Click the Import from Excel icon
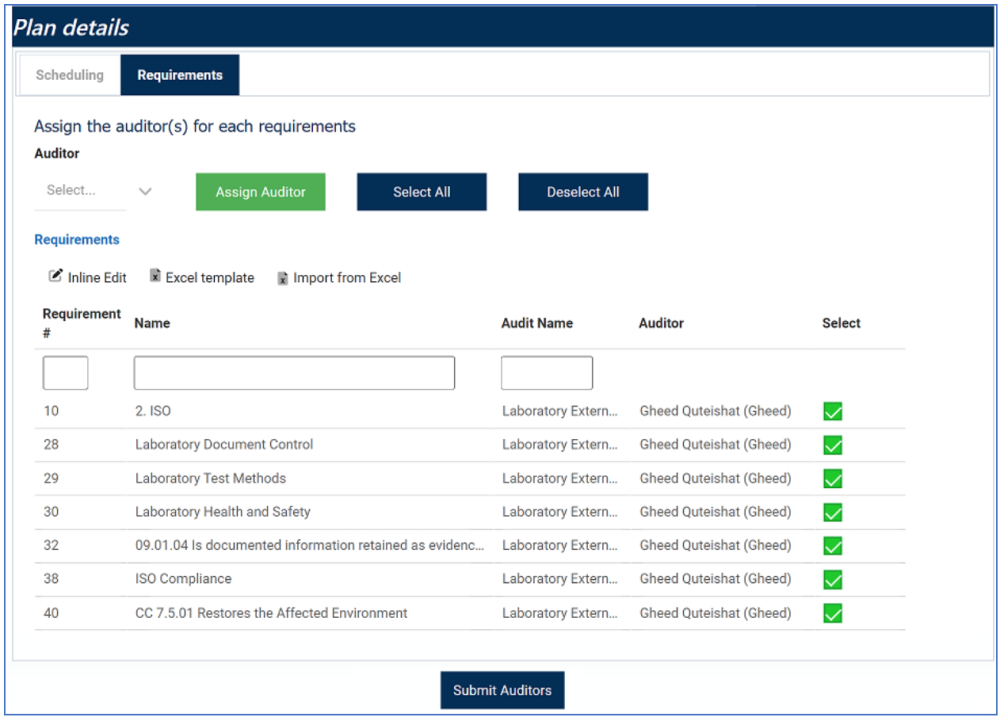Screen dimensions: 1000x721 click(283, 278)
